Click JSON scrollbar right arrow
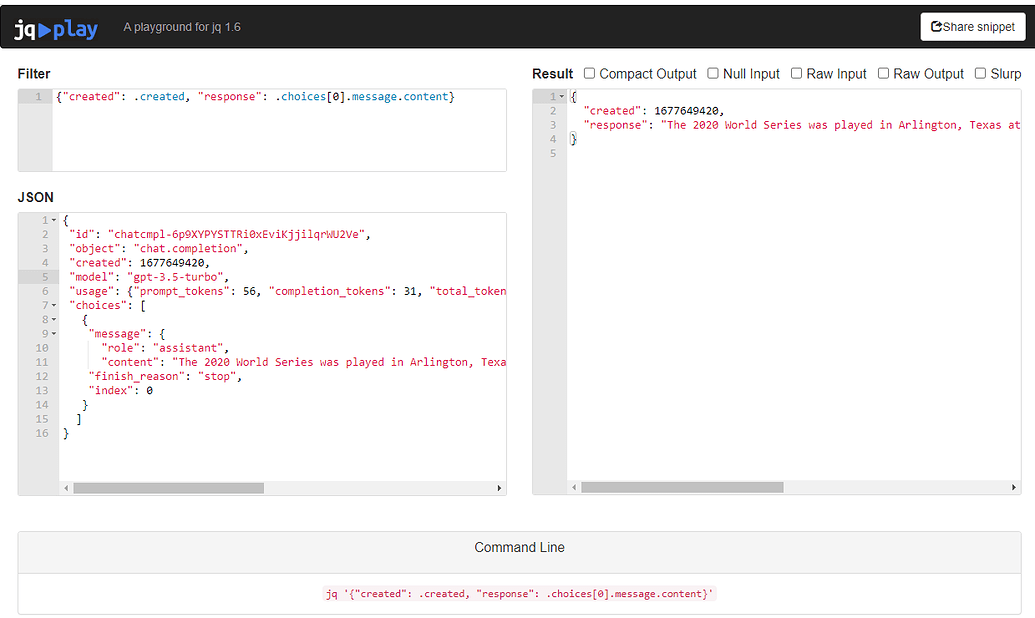The height and width of the screenshot is (618, 1035). tap(499, 488)
